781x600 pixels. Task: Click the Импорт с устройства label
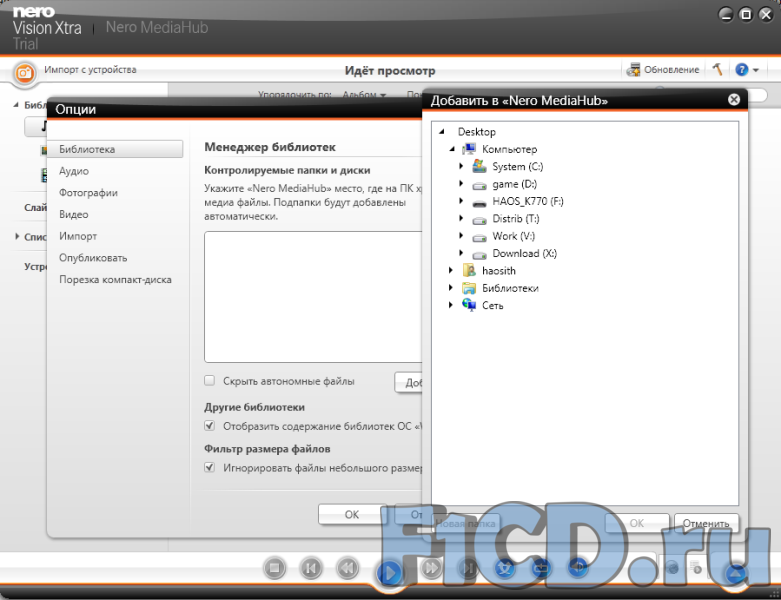[90, 70]
